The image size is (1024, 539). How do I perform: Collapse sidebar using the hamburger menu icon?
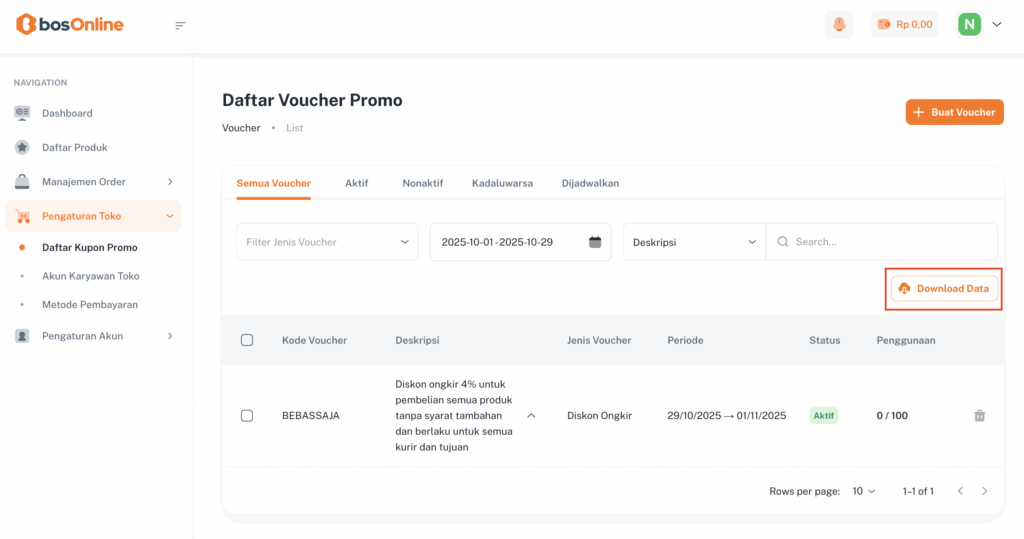click(x=181, y=25)
